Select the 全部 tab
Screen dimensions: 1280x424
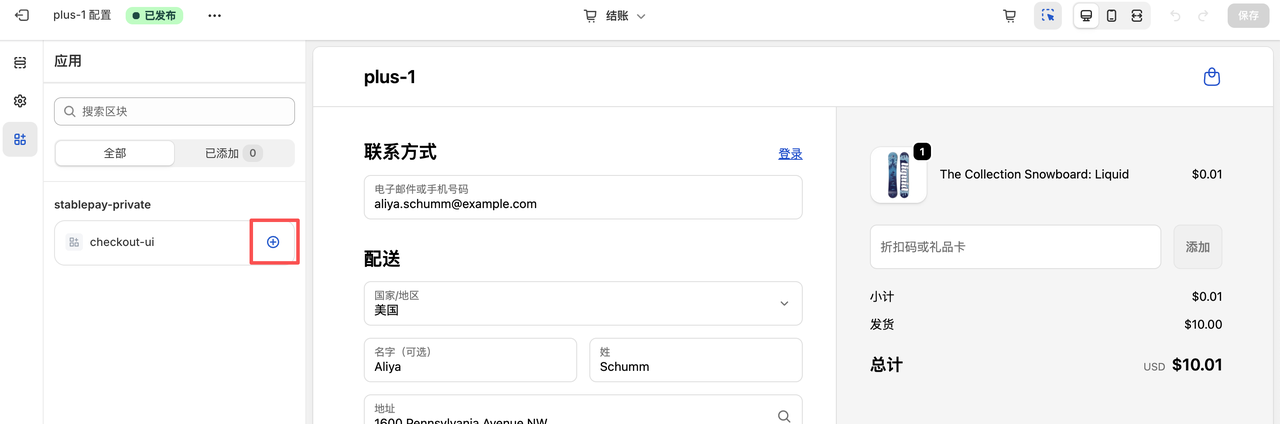115,153
